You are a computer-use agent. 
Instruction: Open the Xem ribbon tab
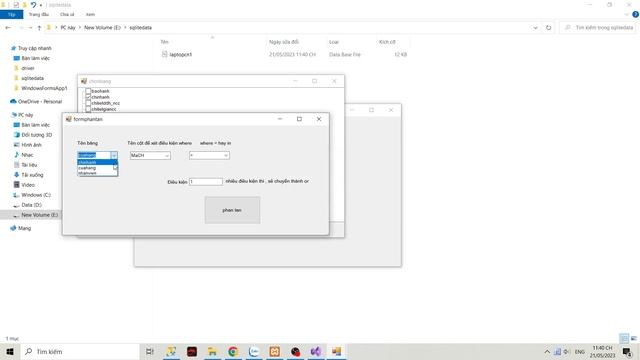coord(90,14)
